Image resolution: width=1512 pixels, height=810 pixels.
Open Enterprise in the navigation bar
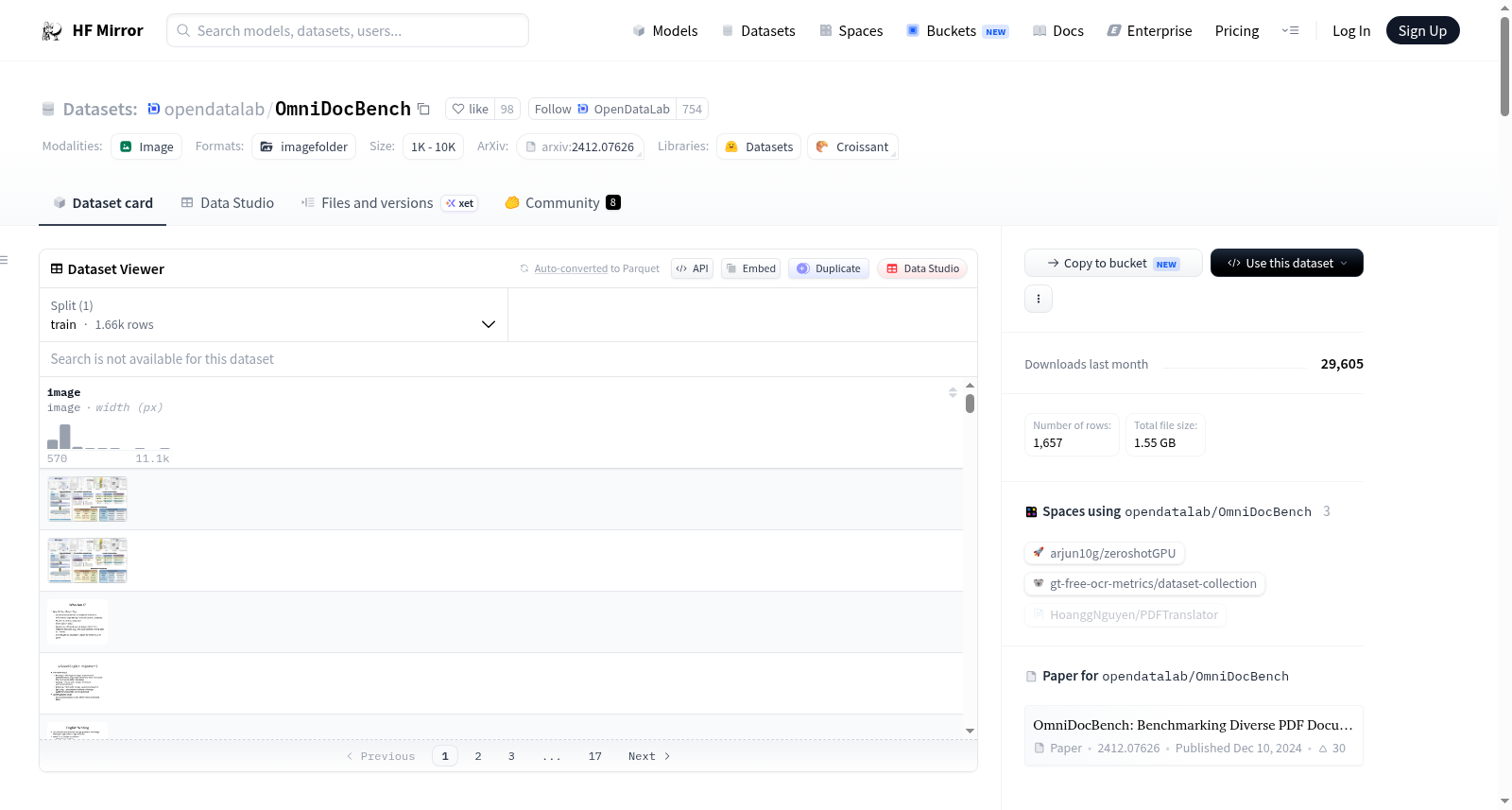pos(1150,31)
